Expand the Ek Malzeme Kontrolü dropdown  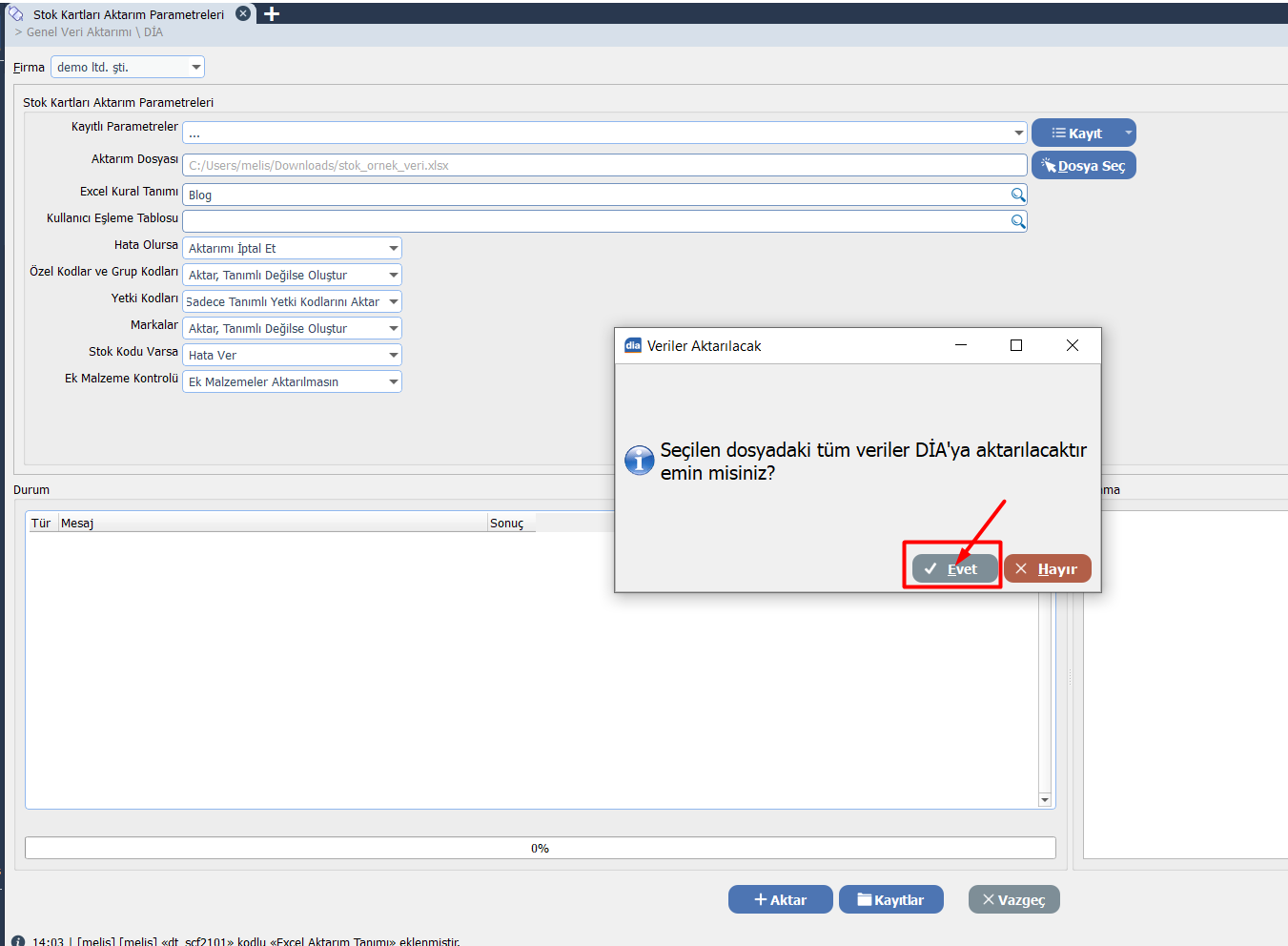pos(393,381)
